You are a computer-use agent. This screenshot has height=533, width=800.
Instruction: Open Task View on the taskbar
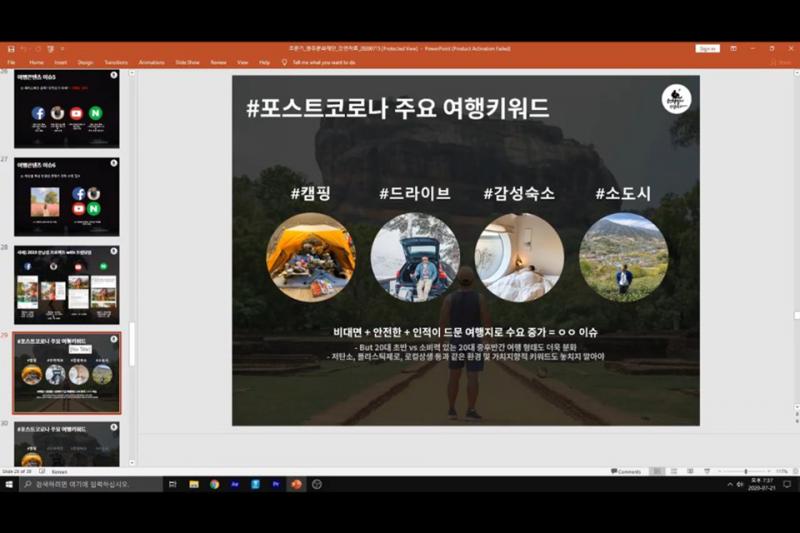pyautogui.click(x=172, y=484)
